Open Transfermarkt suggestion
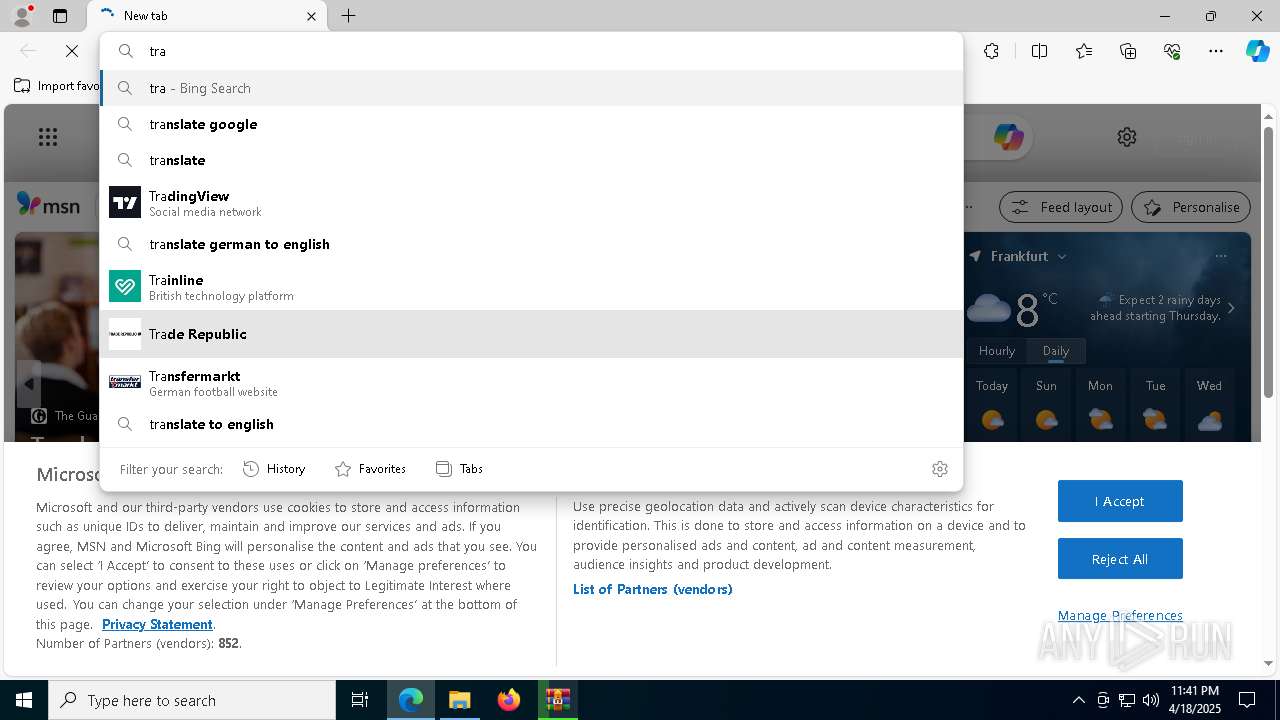The image size is (1280, 720). pos(531,383)
